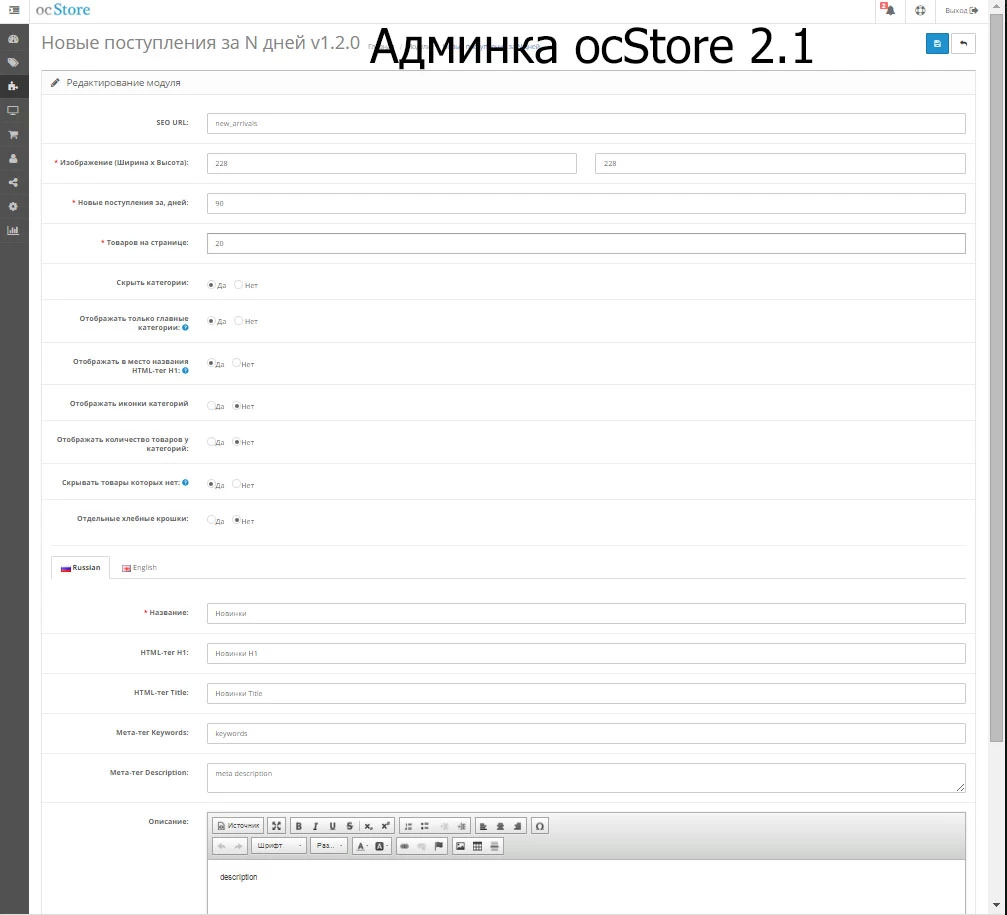Insert a bulleted list in the editor
The width and height of the screenshot is (1007, 915).
coord(425,826)
